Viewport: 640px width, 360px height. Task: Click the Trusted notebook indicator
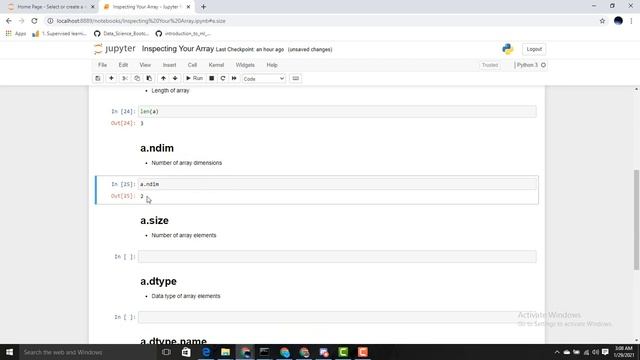click(x=490, y=65)
